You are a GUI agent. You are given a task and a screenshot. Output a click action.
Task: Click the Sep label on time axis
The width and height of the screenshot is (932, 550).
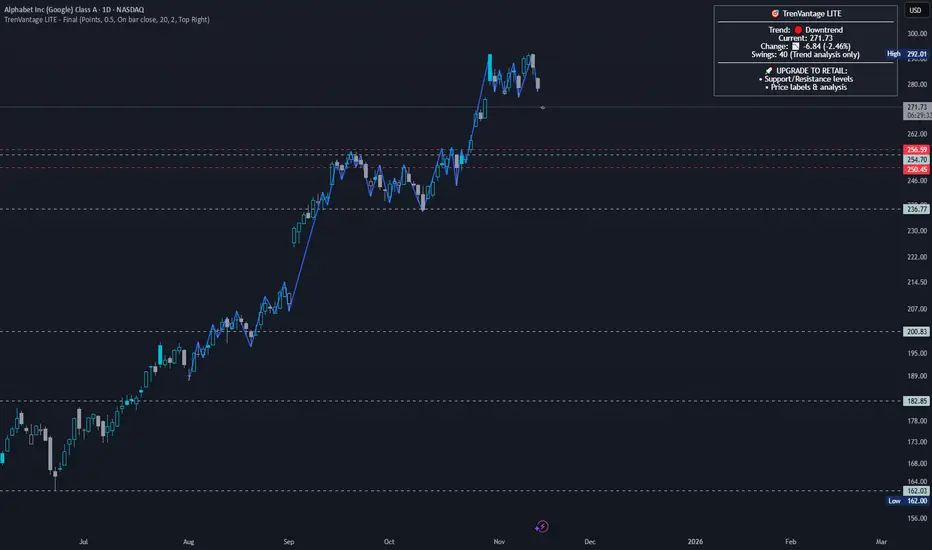point(289,542)
